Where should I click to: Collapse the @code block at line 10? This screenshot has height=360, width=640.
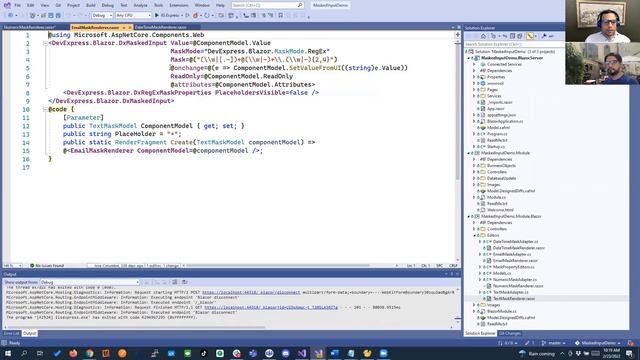45,109
